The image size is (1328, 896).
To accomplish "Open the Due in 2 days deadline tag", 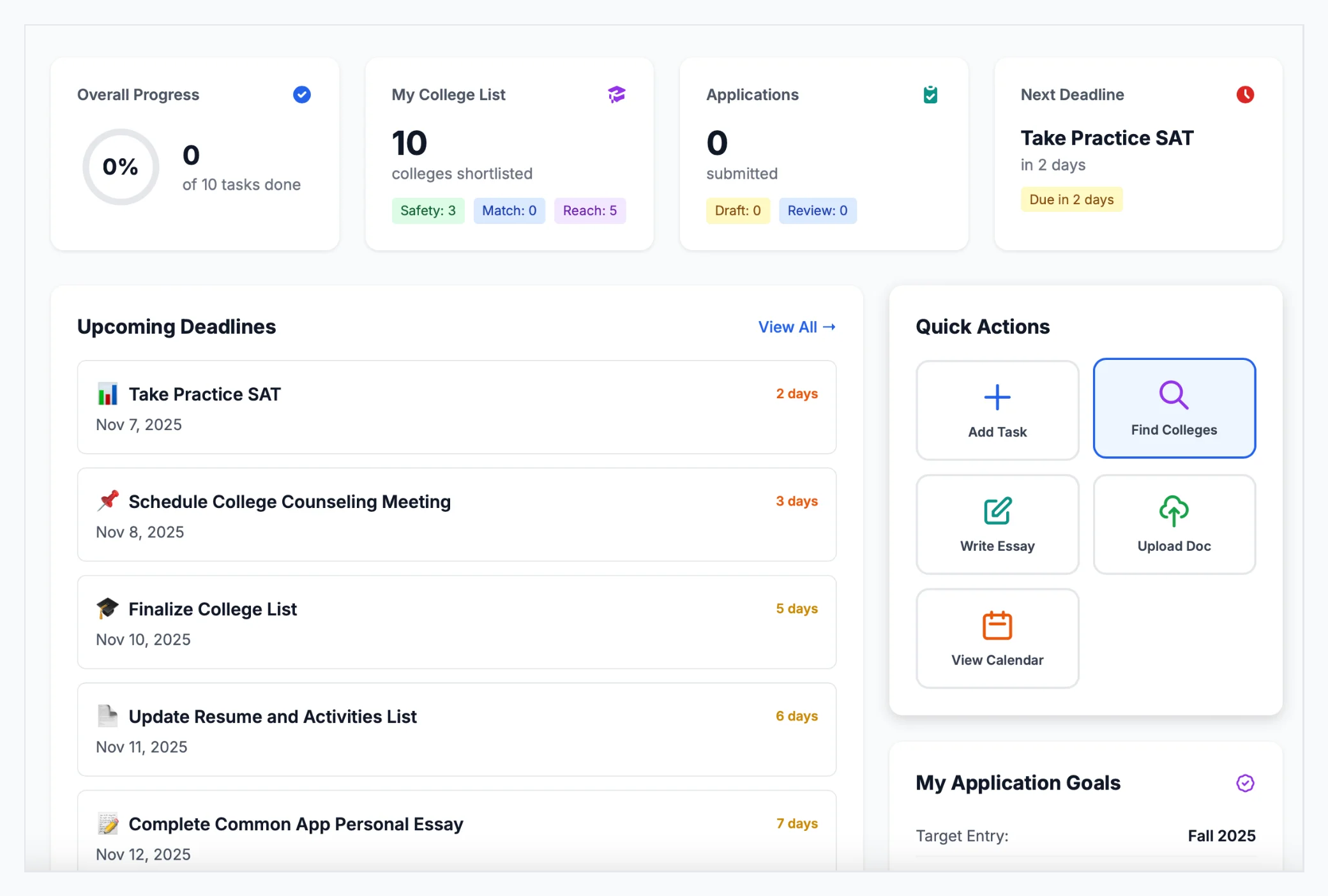I will (1071, 199).
